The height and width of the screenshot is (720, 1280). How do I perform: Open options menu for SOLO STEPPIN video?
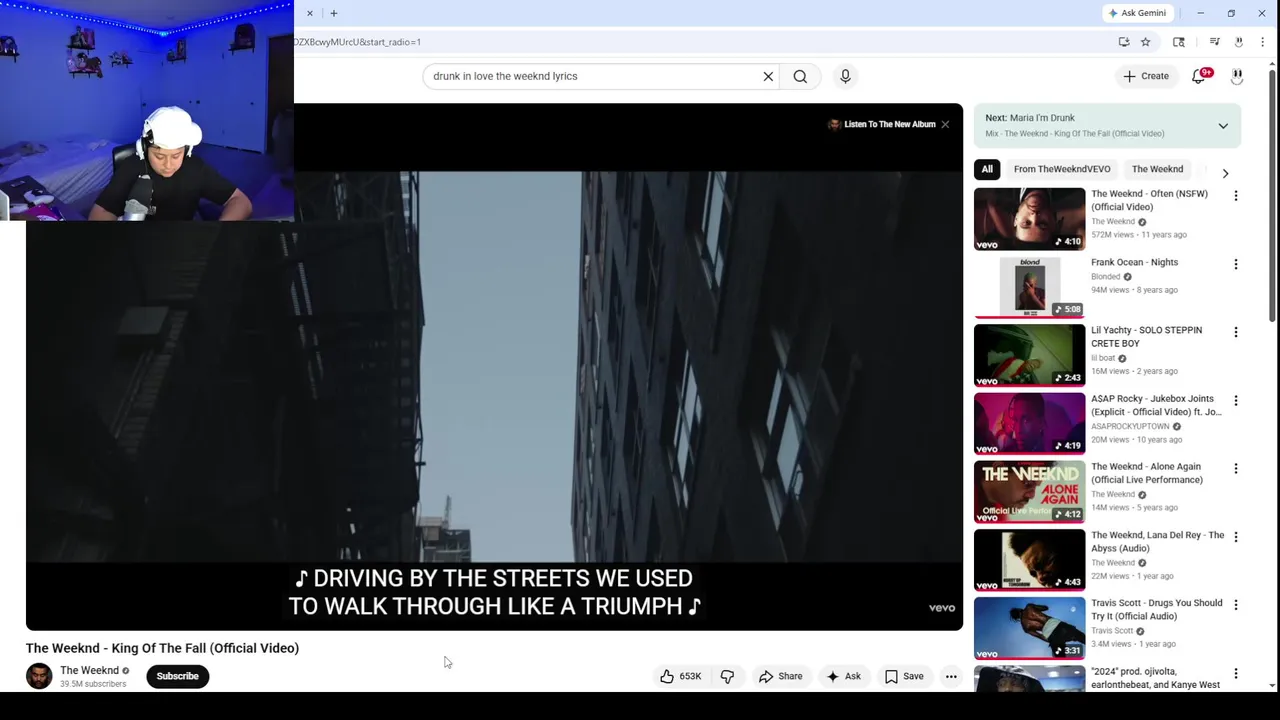[1236, 332]
